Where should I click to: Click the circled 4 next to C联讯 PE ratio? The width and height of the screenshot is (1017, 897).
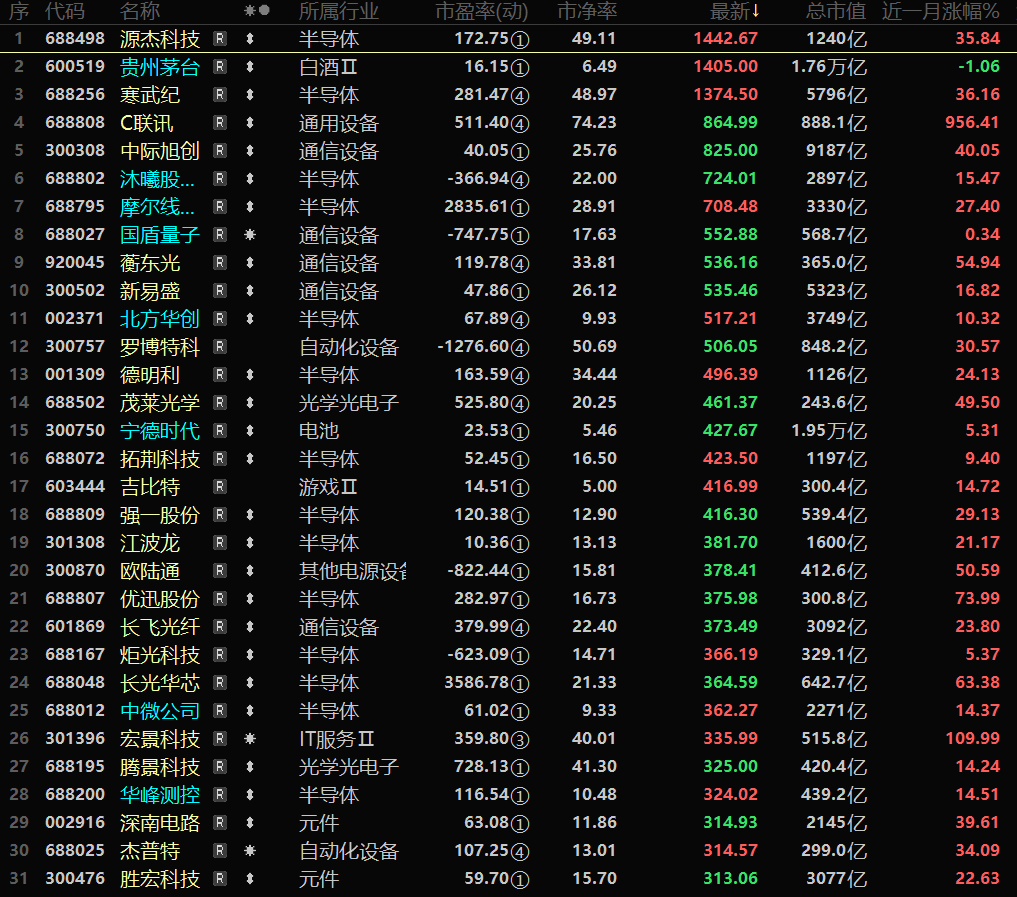pyautogui.click(x=520, y=124)
